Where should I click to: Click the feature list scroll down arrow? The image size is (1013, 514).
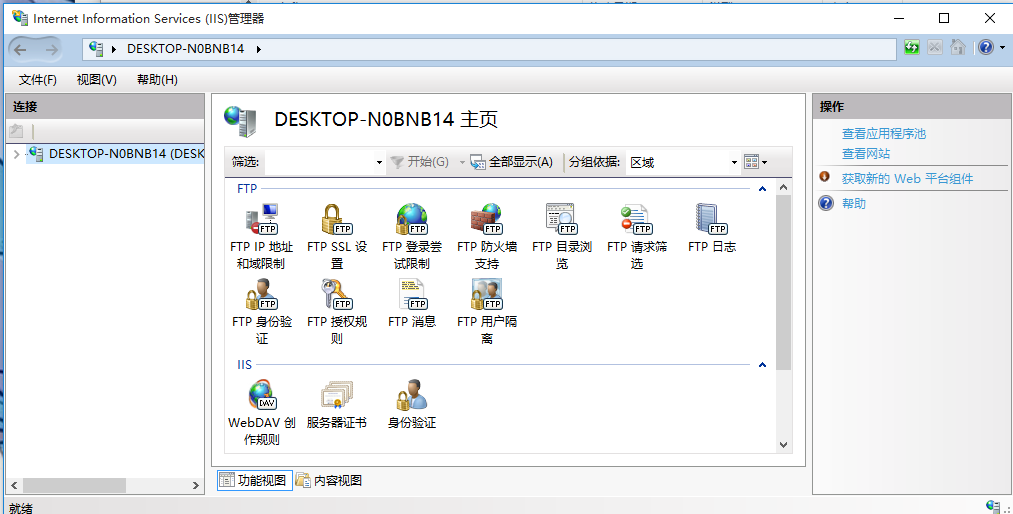pos(783,445)
